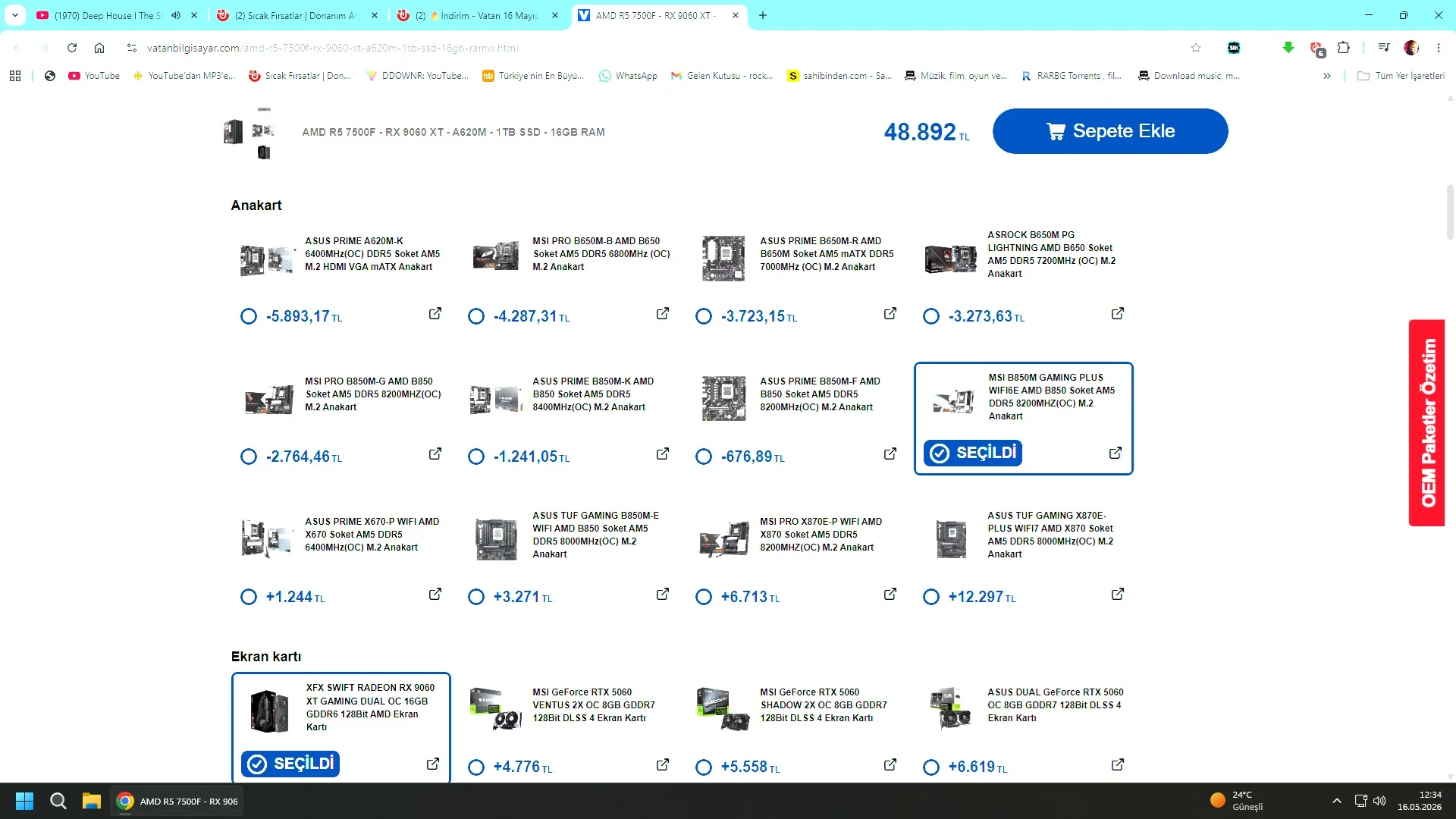Select MSI RTX 5060 SHADOW for +5.558 TL
This screenshot has width=1456, height=819.
click(704, 767)
